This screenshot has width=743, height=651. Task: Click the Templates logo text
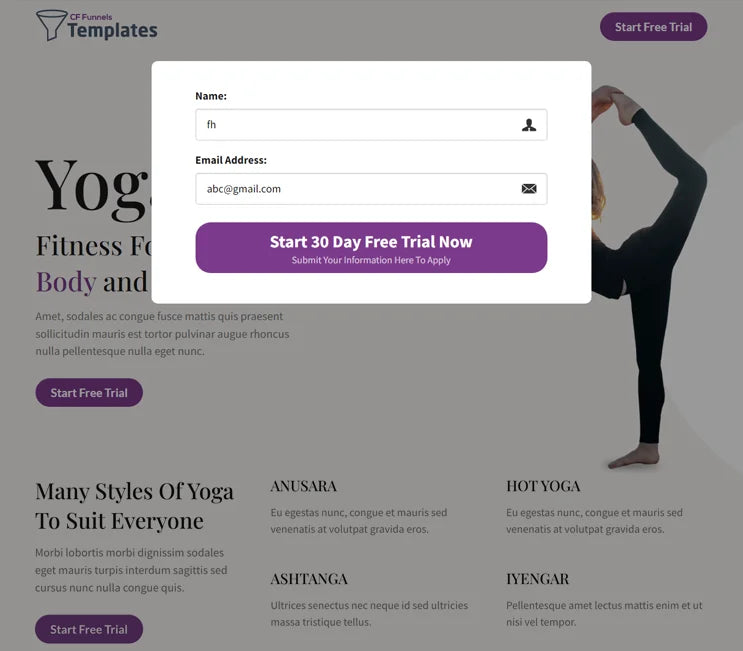click(112, 30)
